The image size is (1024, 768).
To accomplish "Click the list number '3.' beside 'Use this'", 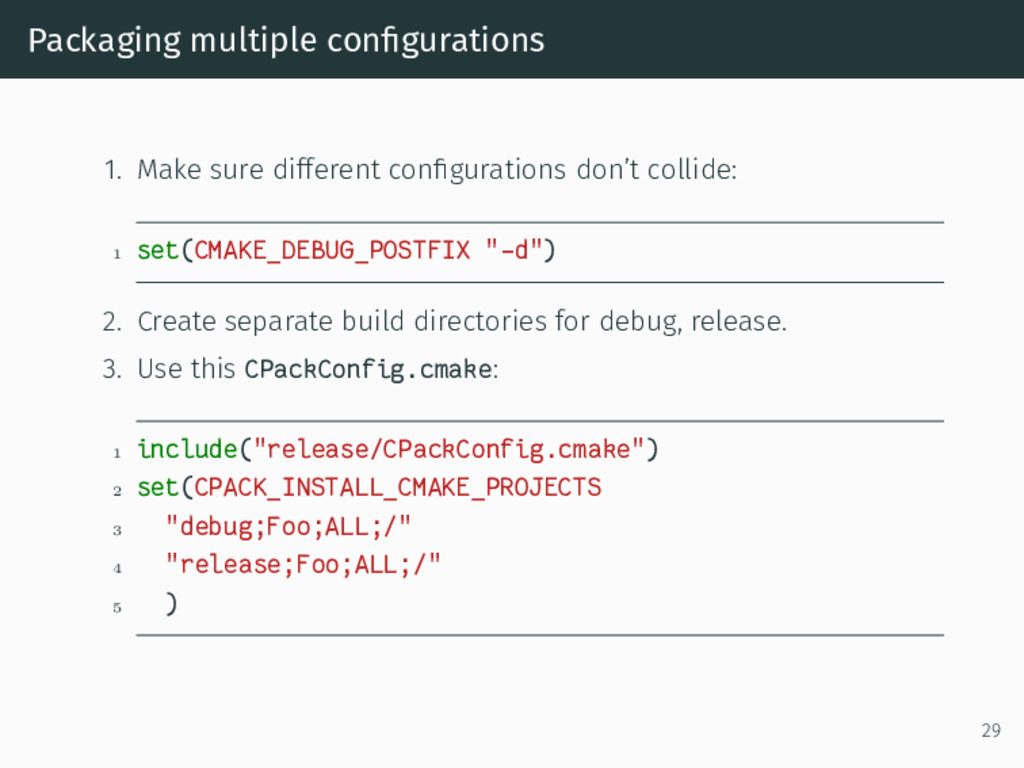I will [112, 370].
